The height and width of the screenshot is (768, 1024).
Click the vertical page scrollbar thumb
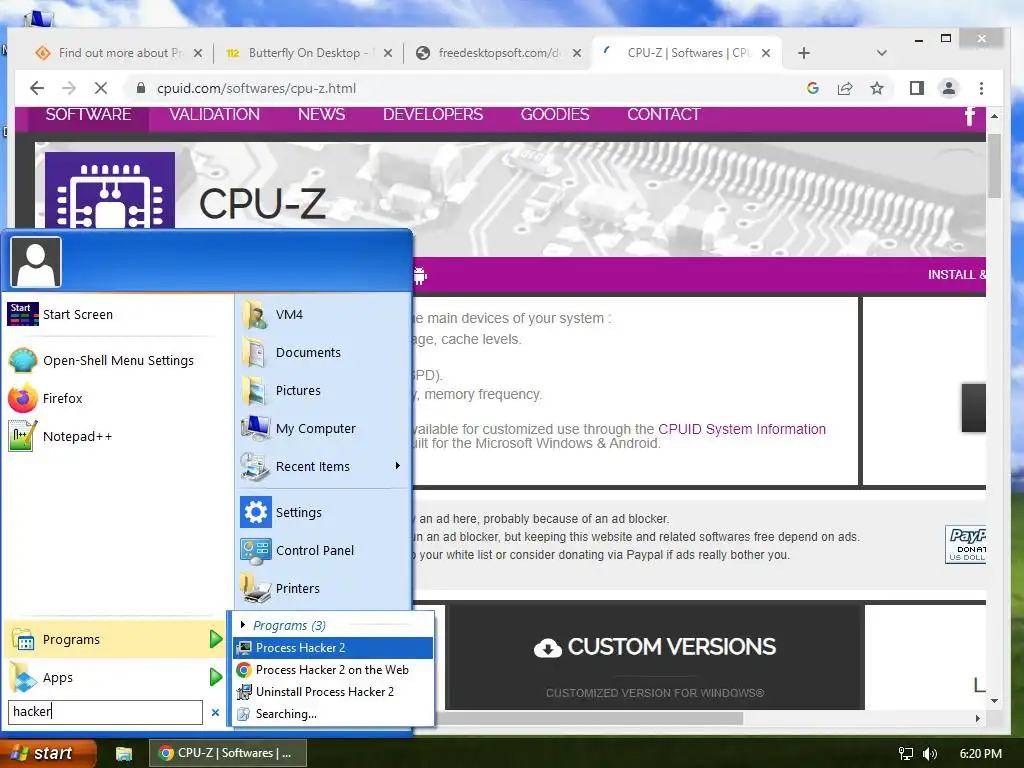994,166
